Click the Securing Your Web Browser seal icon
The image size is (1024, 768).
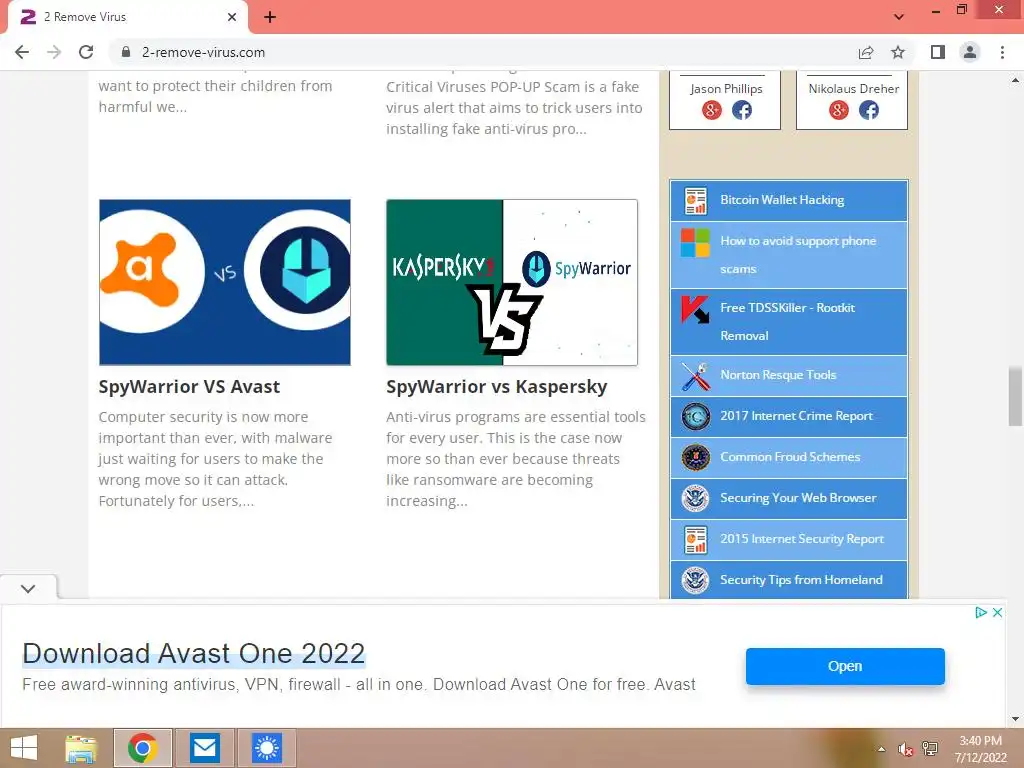(696, 498)
